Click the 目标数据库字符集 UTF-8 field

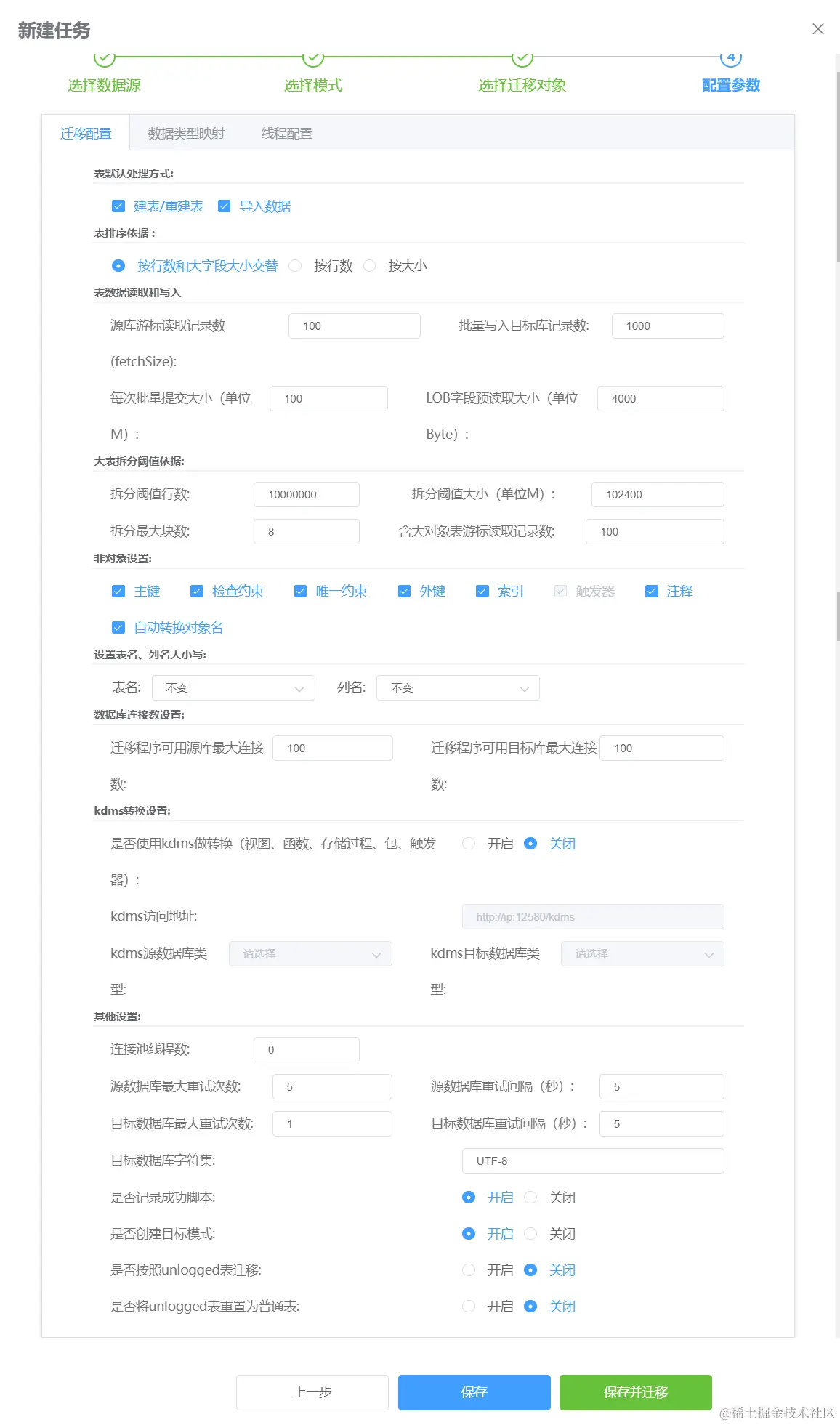click(x=593, y=1161)
